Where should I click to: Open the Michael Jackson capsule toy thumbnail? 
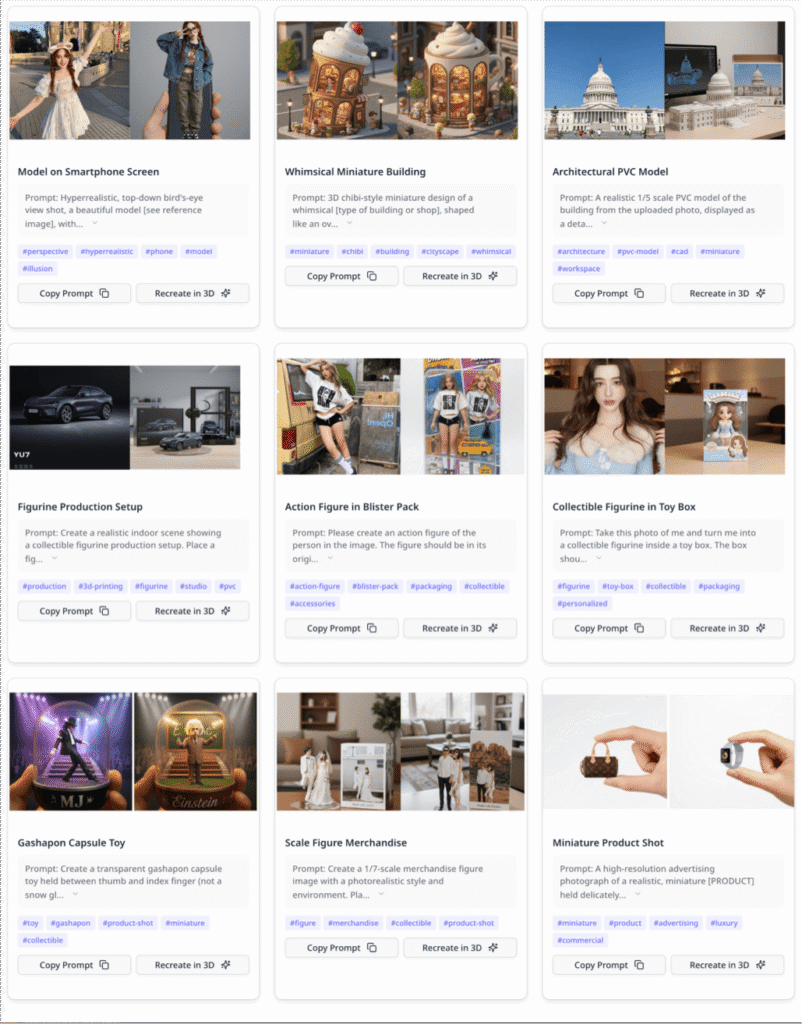tap(69, 751)
